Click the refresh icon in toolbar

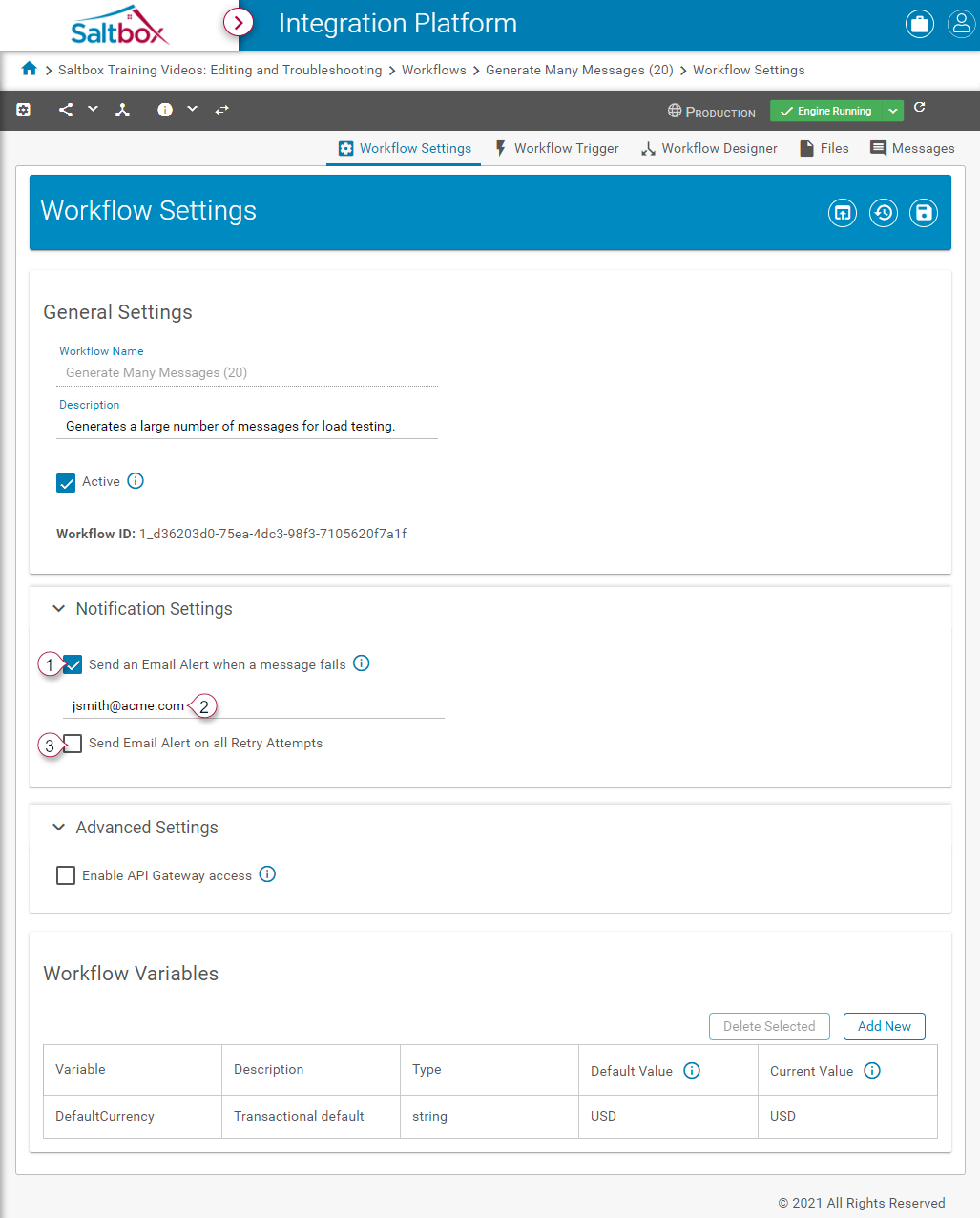point(920,108)
